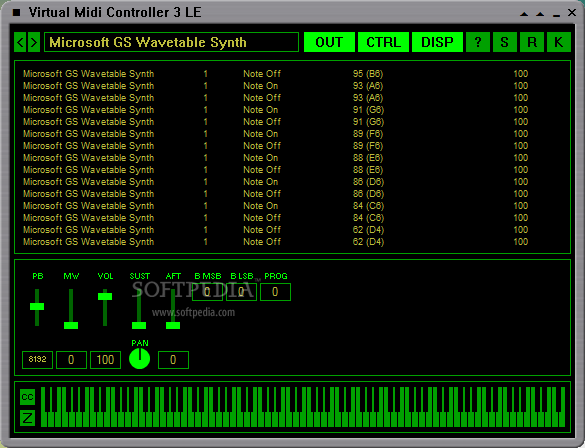The image size is (585, 448).
Task: Select the Note Off row for 88 (E6)
Action: (x=275, y=170)
